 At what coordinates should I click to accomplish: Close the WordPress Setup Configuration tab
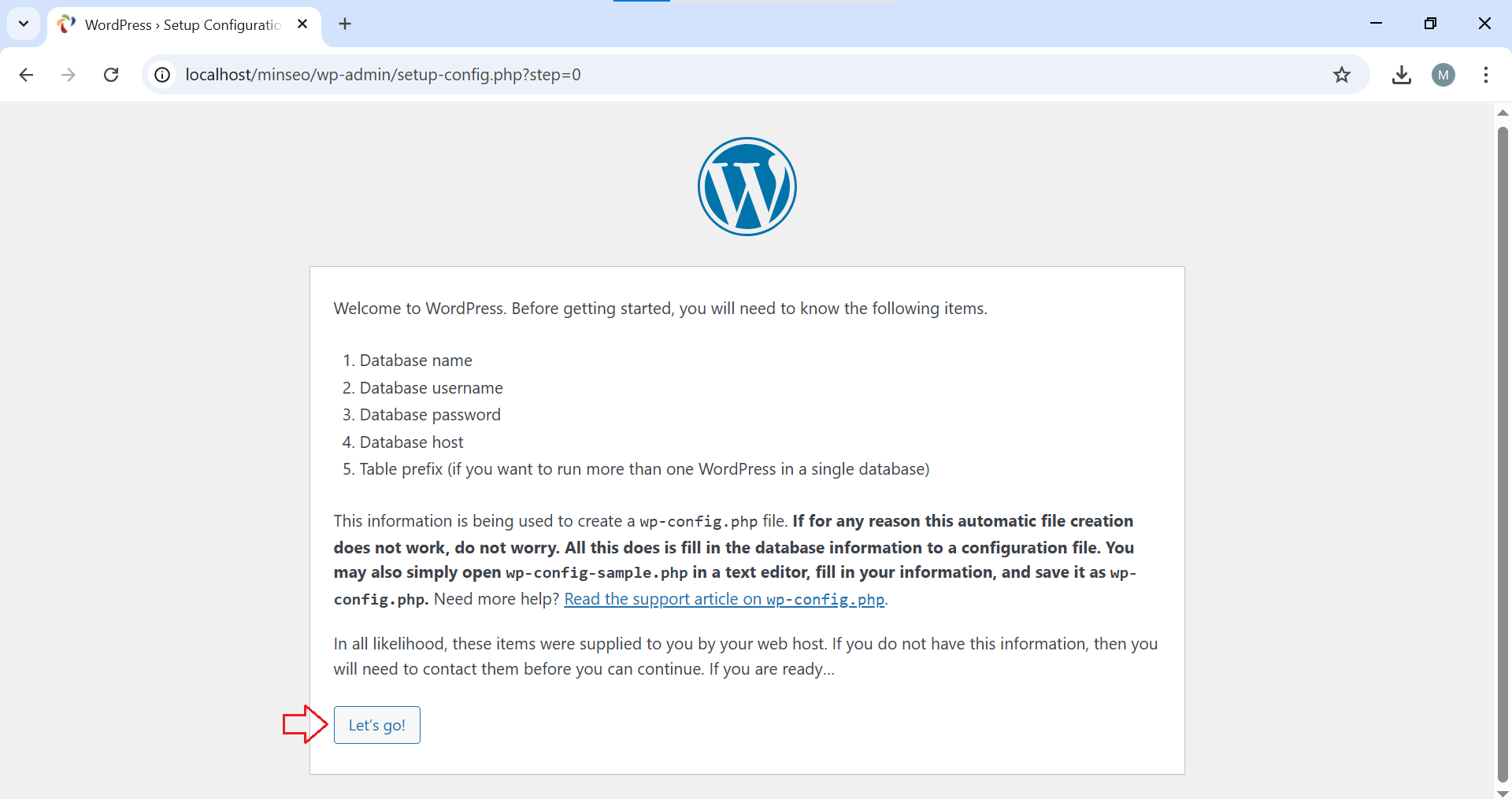pos(302,24)
